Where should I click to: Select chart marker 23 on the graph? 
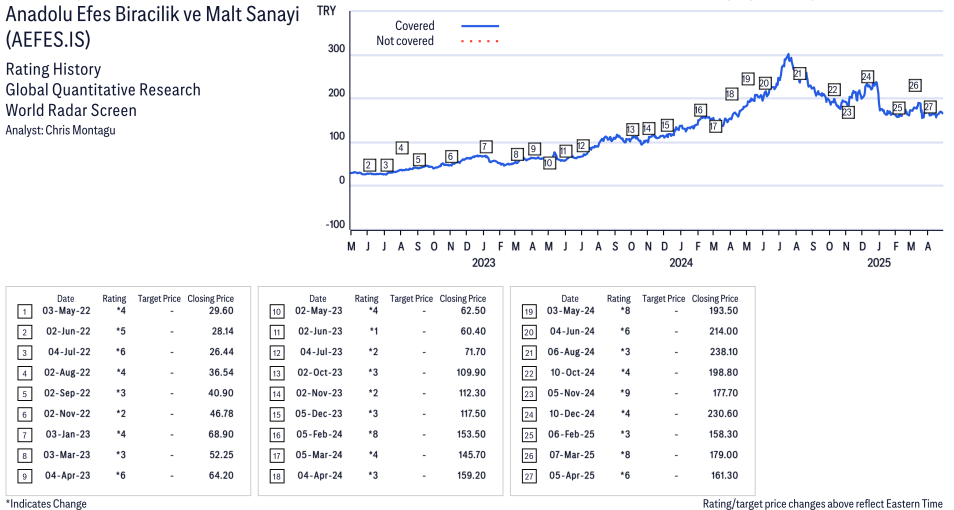(848, 112)
